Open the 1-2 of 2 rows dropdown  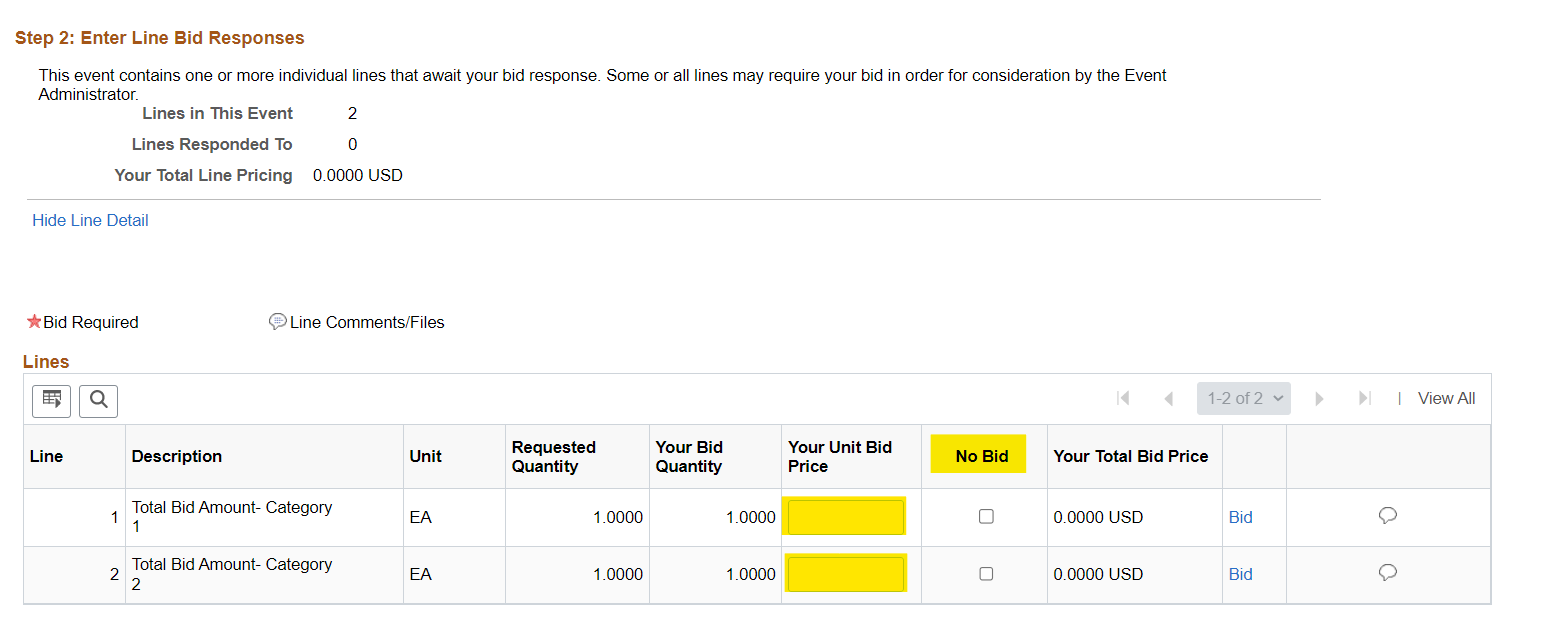pos(1244,398)
